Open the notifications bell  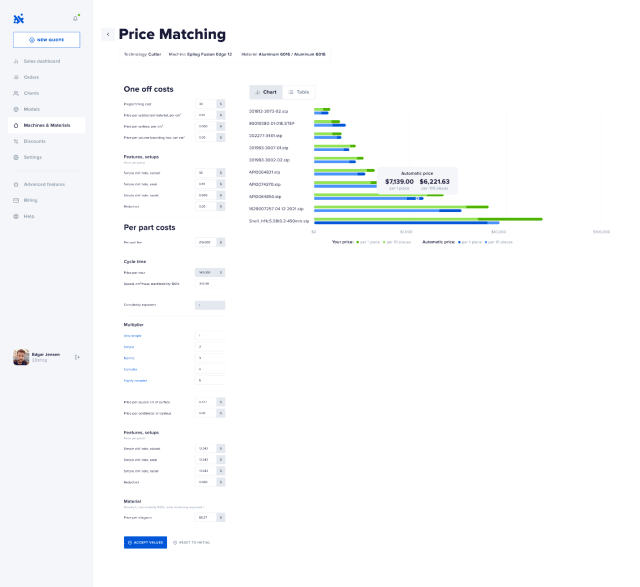[x=75, y=18]
